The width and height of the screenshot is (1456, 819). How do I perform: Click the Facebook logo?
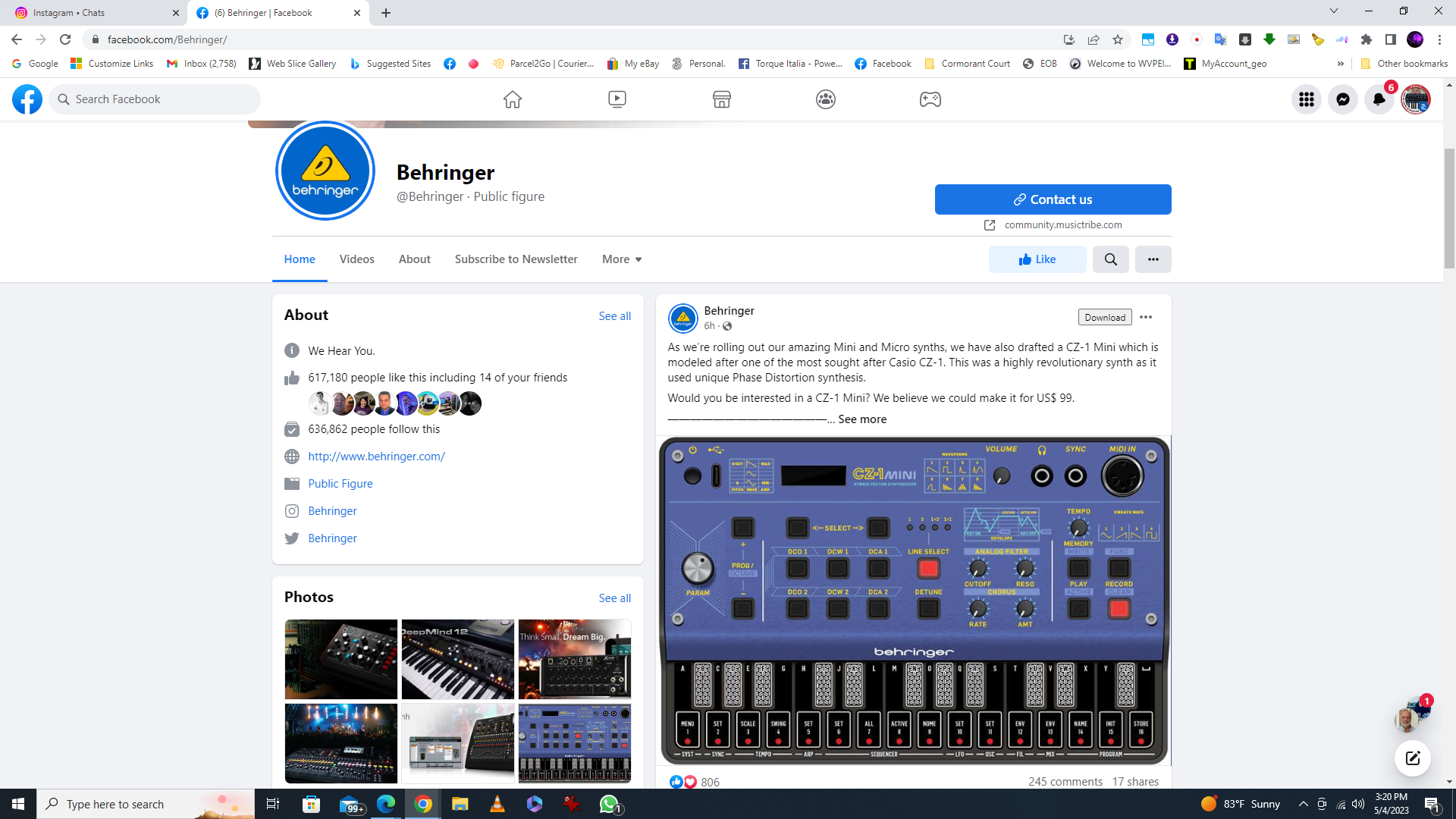[x=27, y=99]
